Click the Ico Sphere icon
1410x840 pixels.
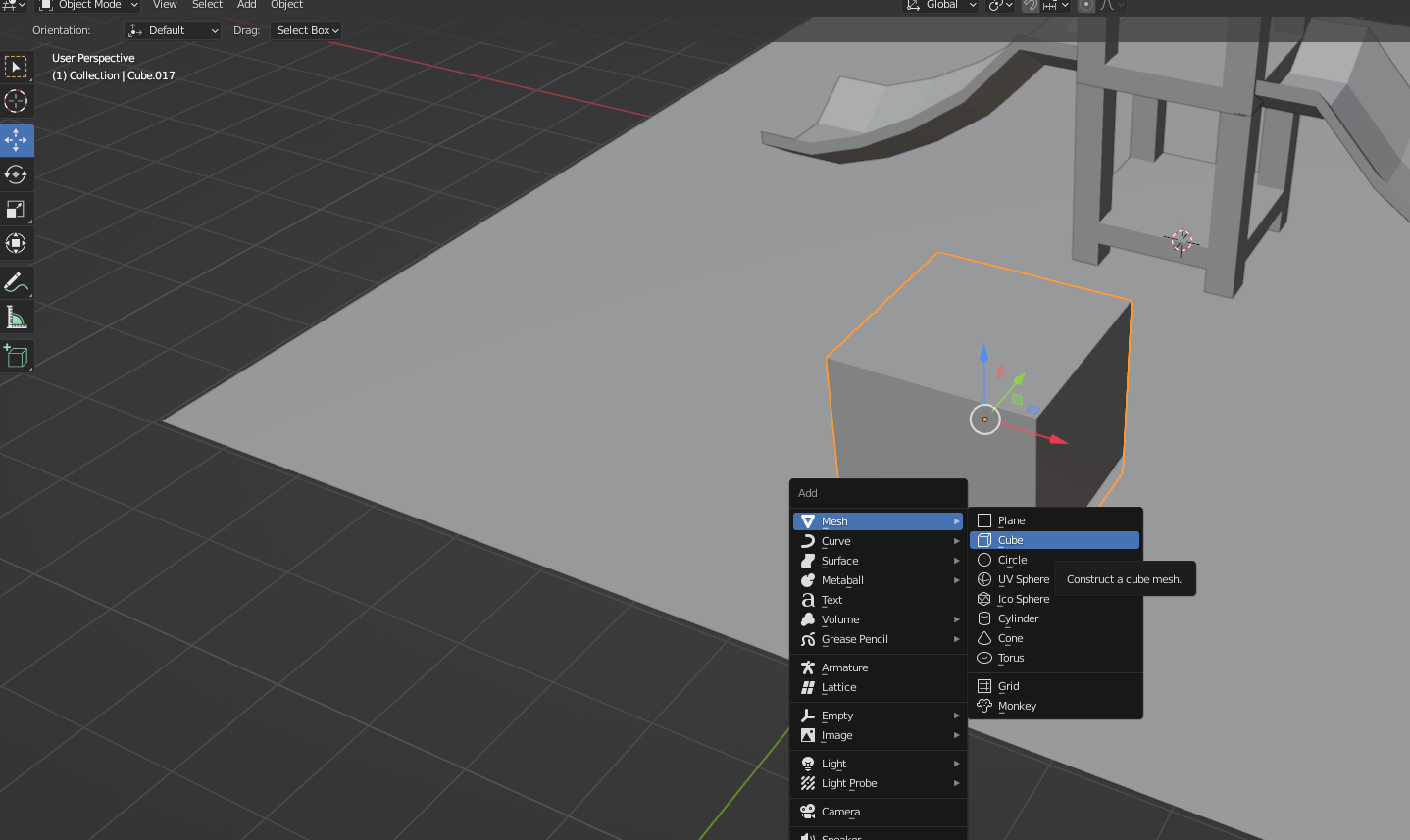coord(984,599)
